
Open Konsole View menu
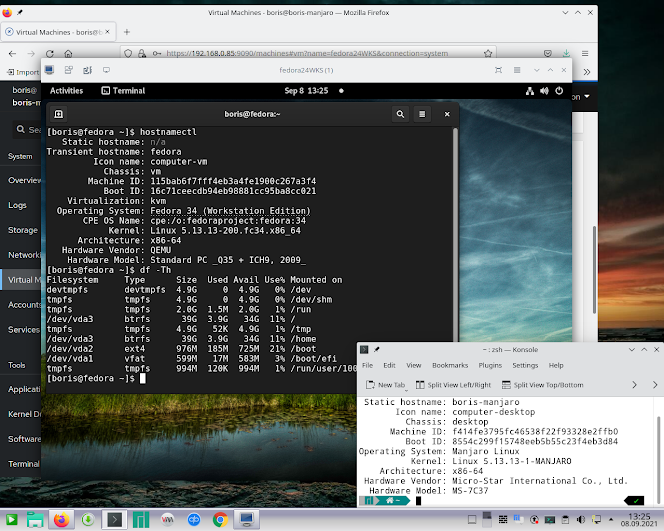click(414, 365)
